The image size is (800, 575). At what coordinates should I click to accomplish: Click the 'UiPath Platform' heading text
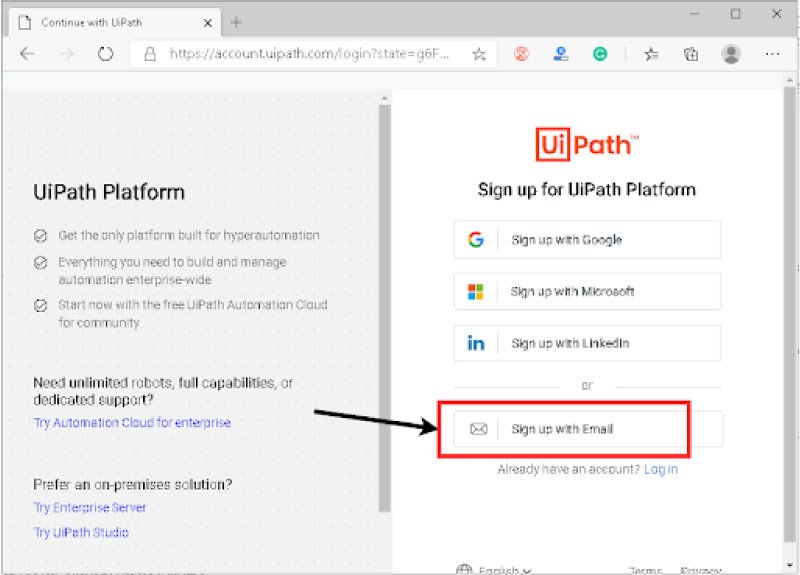point(109,192)
